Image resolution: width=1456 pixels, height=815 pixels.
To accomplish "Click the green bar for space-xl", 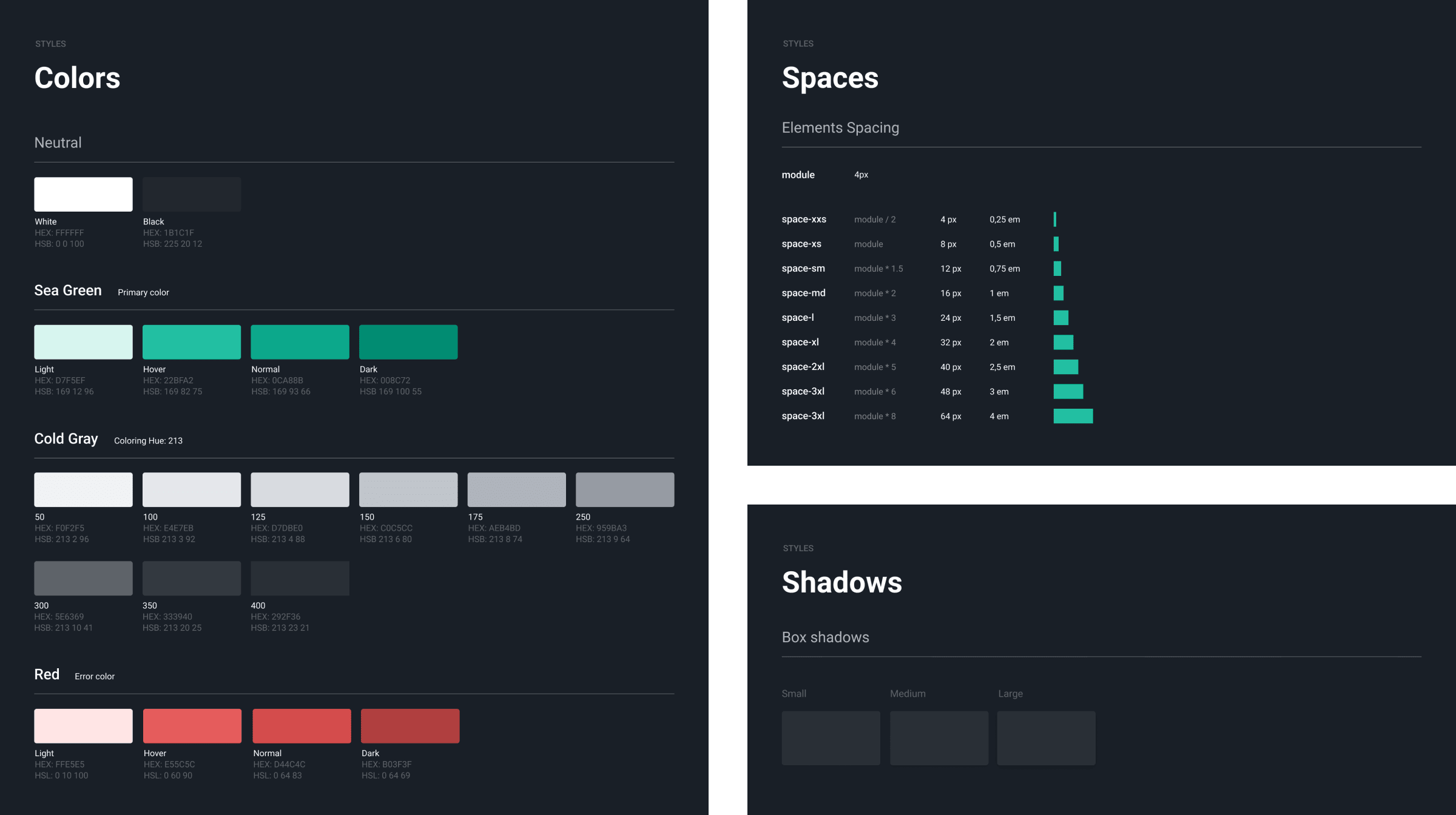I will point(1063,342).
